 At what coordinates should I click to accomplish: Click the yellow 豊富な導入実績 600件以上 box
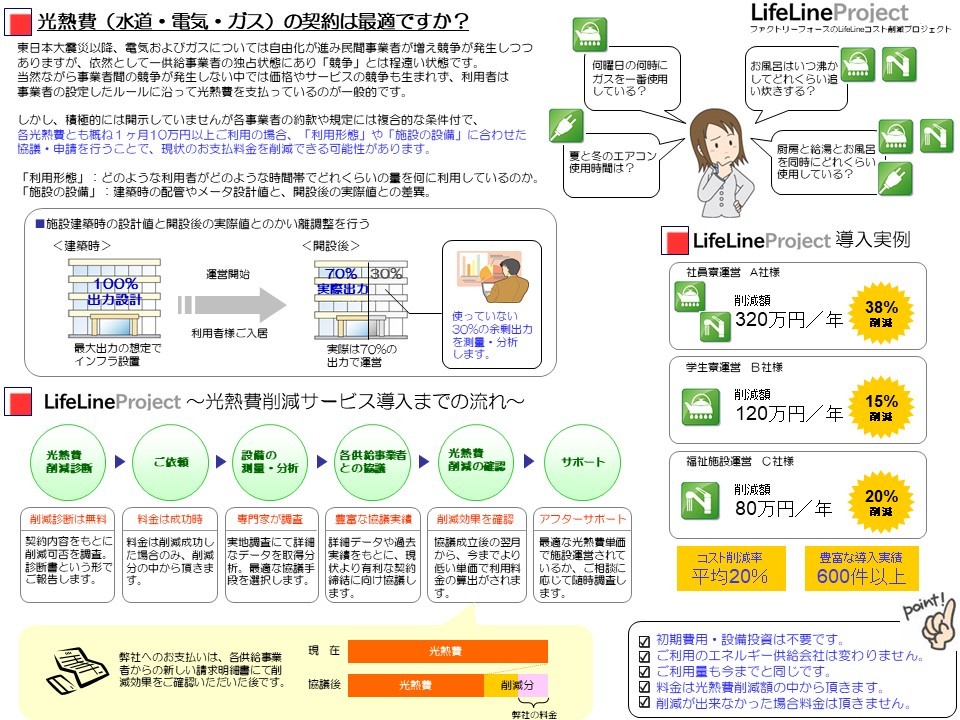point(861,568)
